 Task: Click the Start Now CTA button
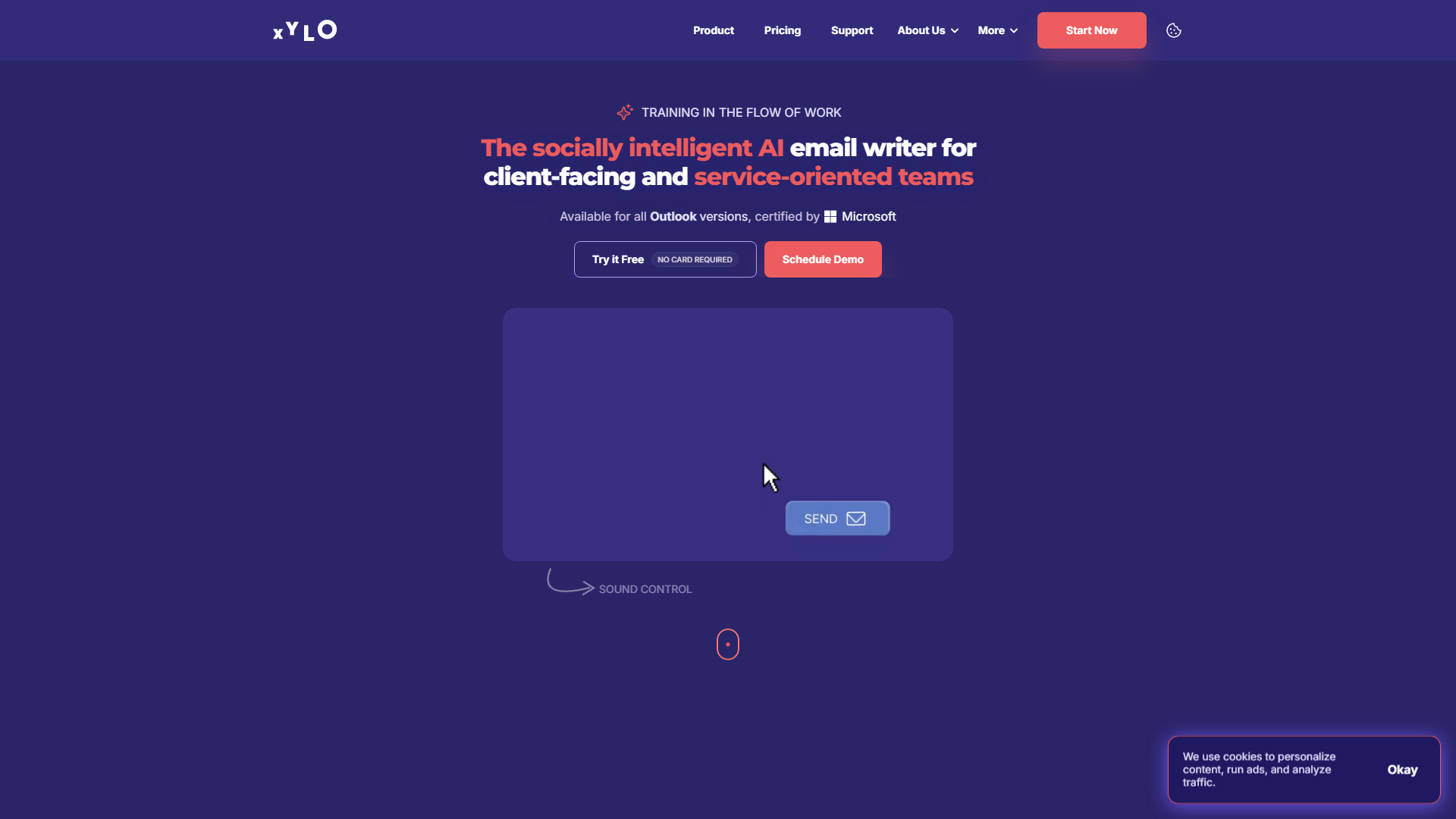point(1091,30)
